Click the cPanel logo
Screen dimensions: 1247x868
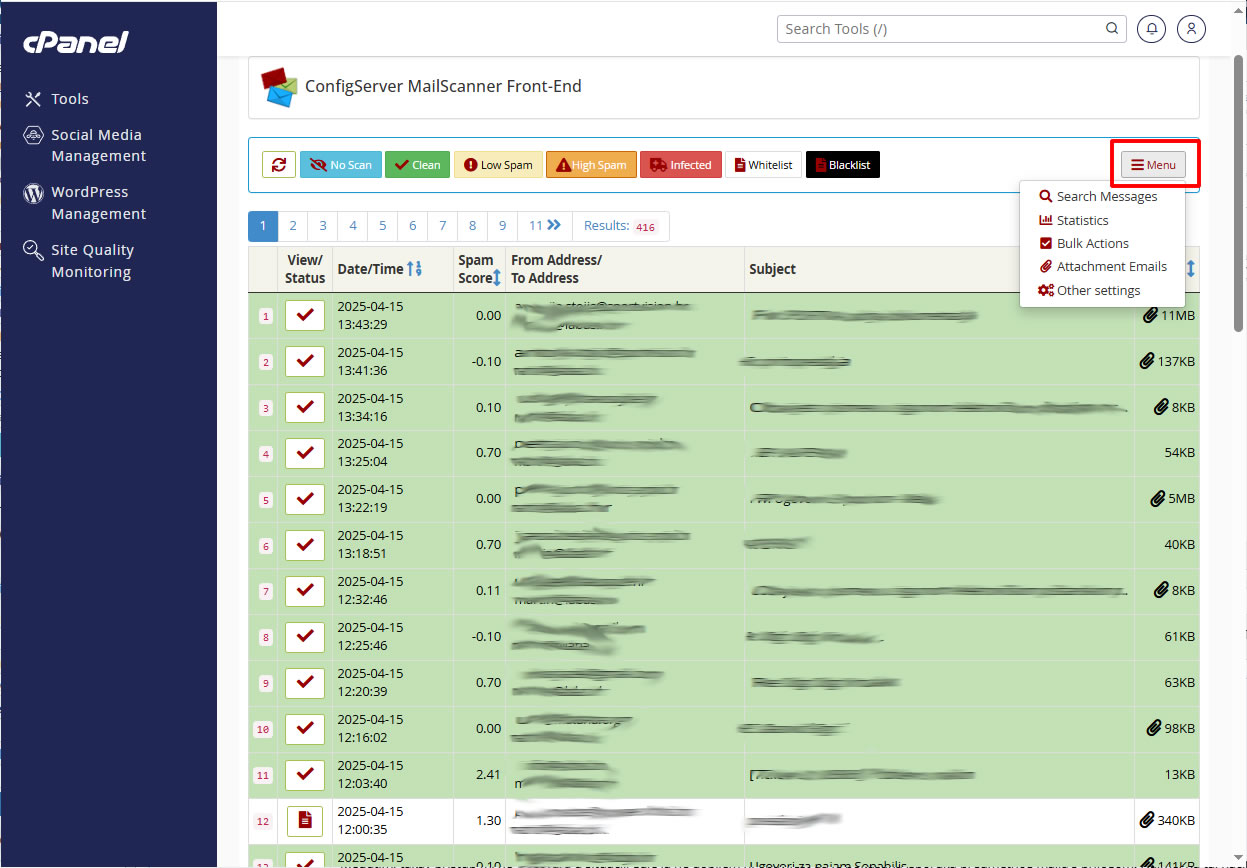[76, 42]
